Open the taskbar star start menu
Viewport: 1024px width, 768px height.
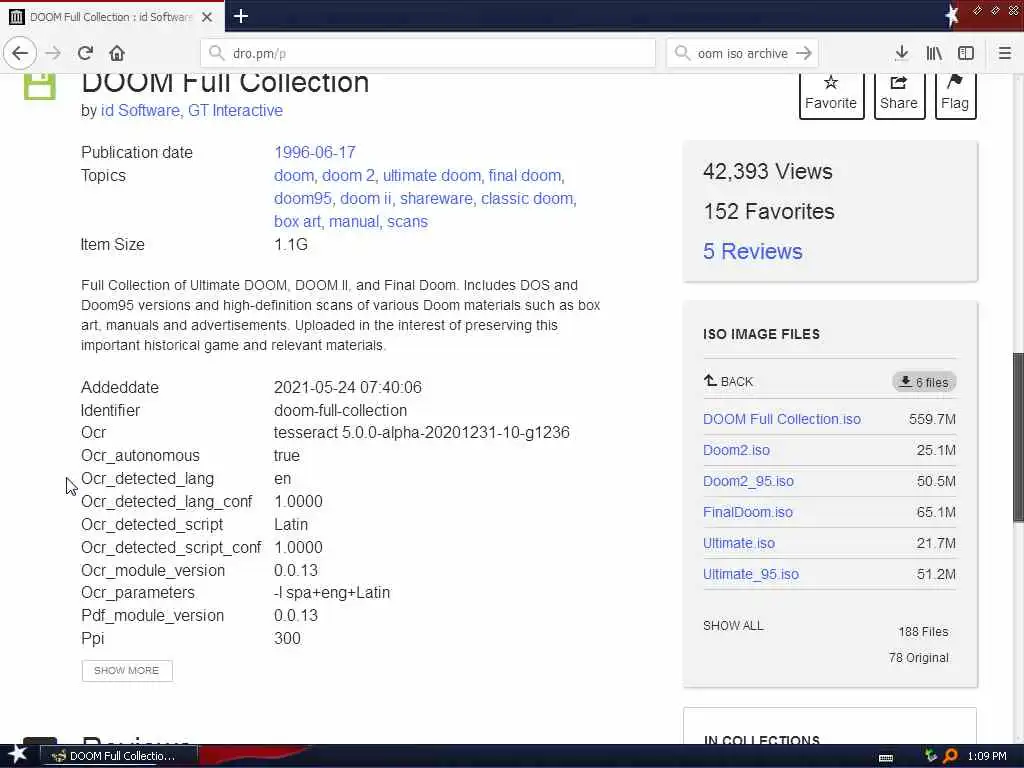click(17, 755)
